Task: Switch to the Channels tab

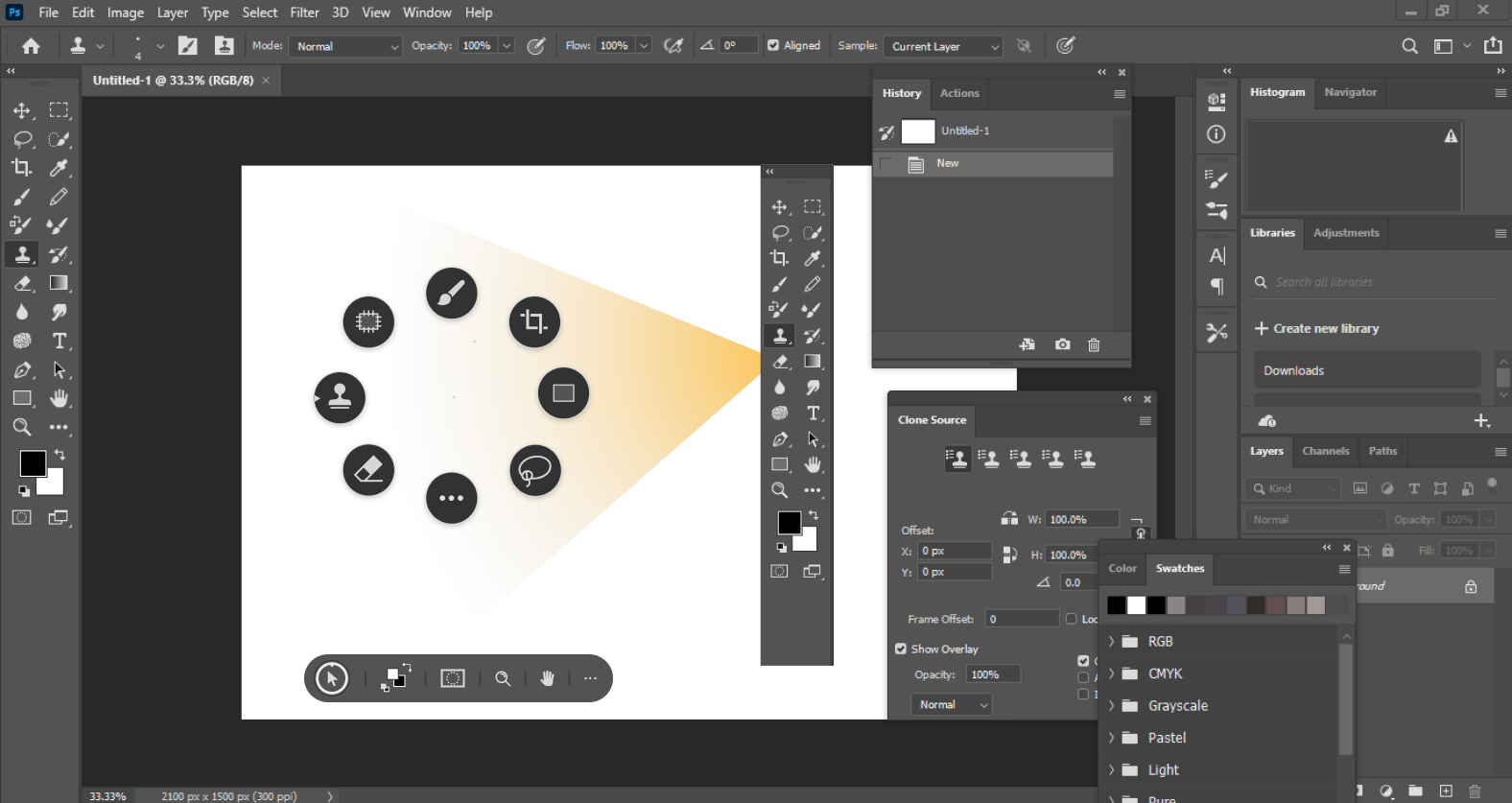Action: 1325,451
